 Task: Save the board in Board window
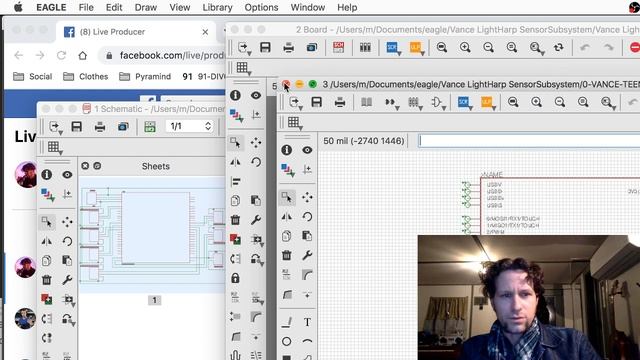point(265,47)
